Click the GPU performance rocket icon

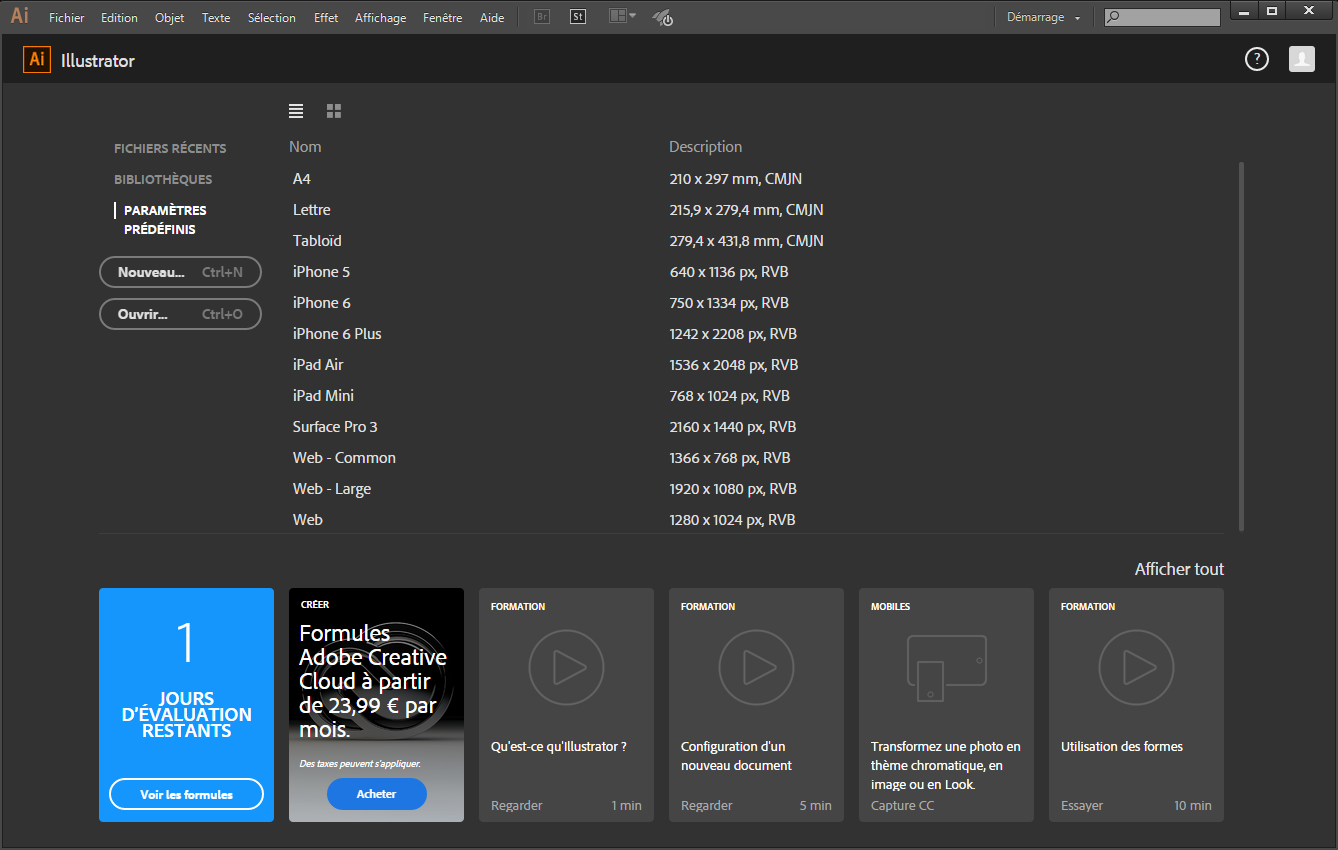662,17
